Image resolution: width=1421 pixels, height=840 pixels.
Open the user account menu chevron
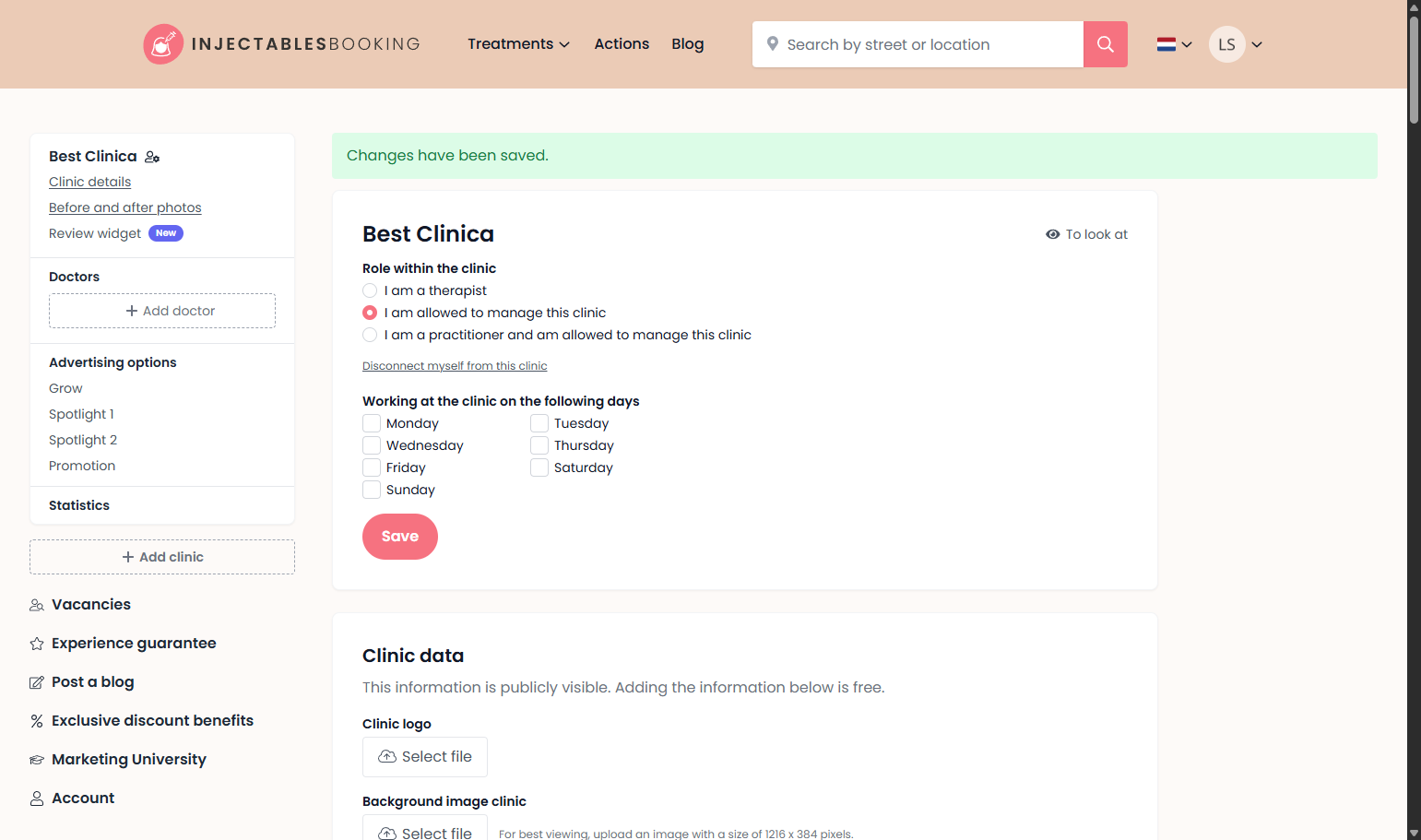tap(1257, 44)
